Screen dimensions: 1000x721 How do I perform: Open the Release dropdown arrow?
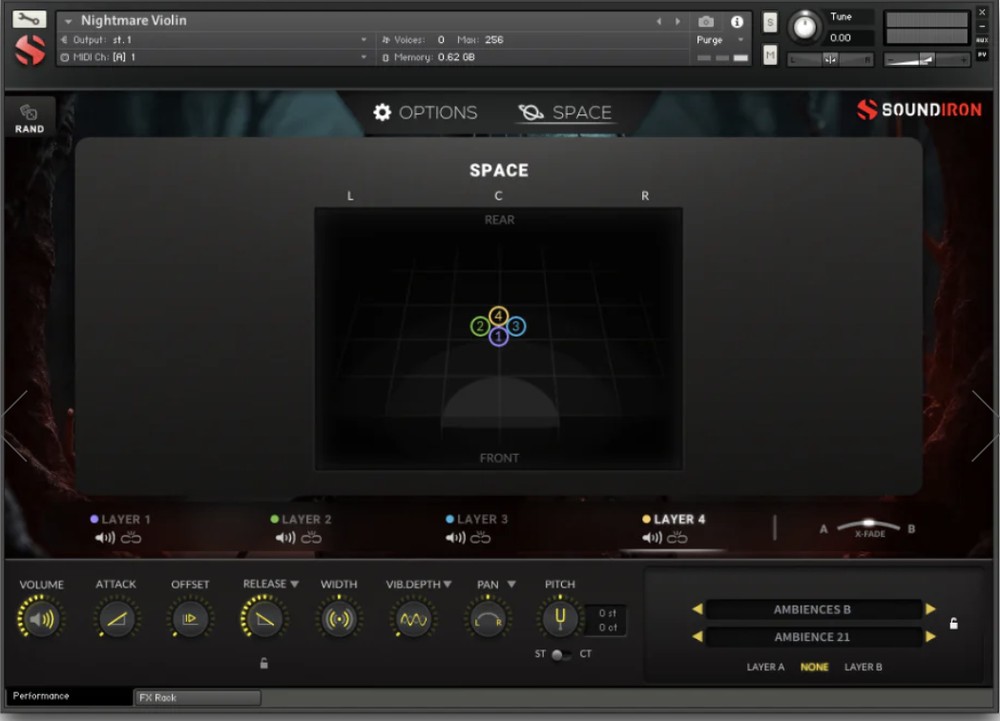pyautogui.click(x=294, y=584)
